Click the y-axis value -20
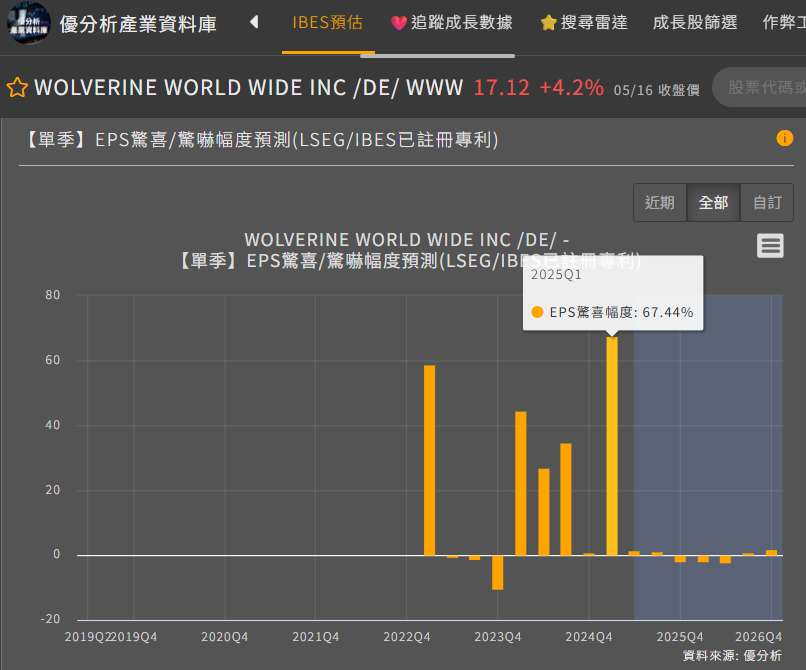The image size is (806, 670). [x=50, y=619]
